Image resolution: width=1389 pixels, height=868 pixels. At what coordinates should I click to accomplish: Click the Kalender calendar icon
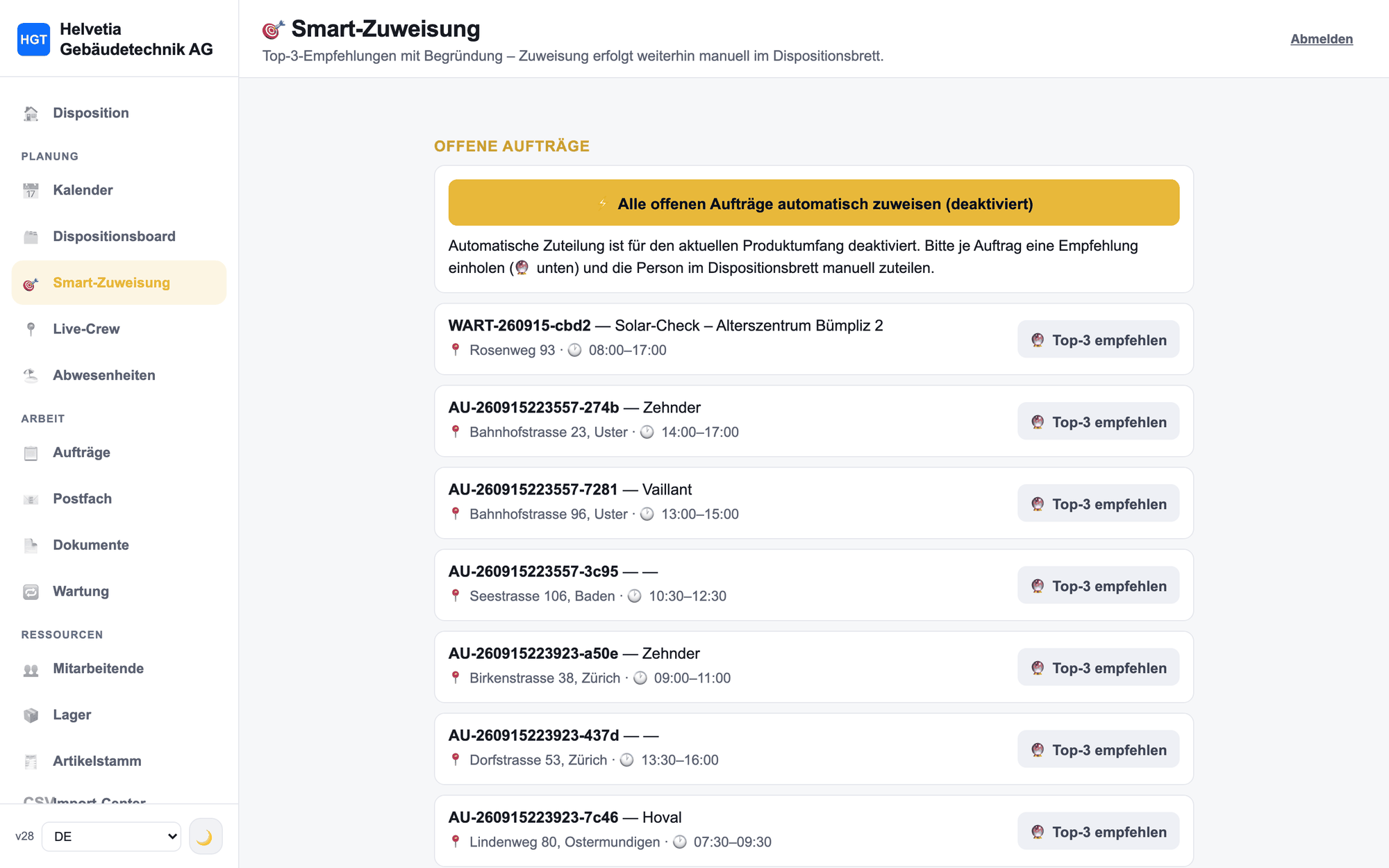(x=31, y=190)
